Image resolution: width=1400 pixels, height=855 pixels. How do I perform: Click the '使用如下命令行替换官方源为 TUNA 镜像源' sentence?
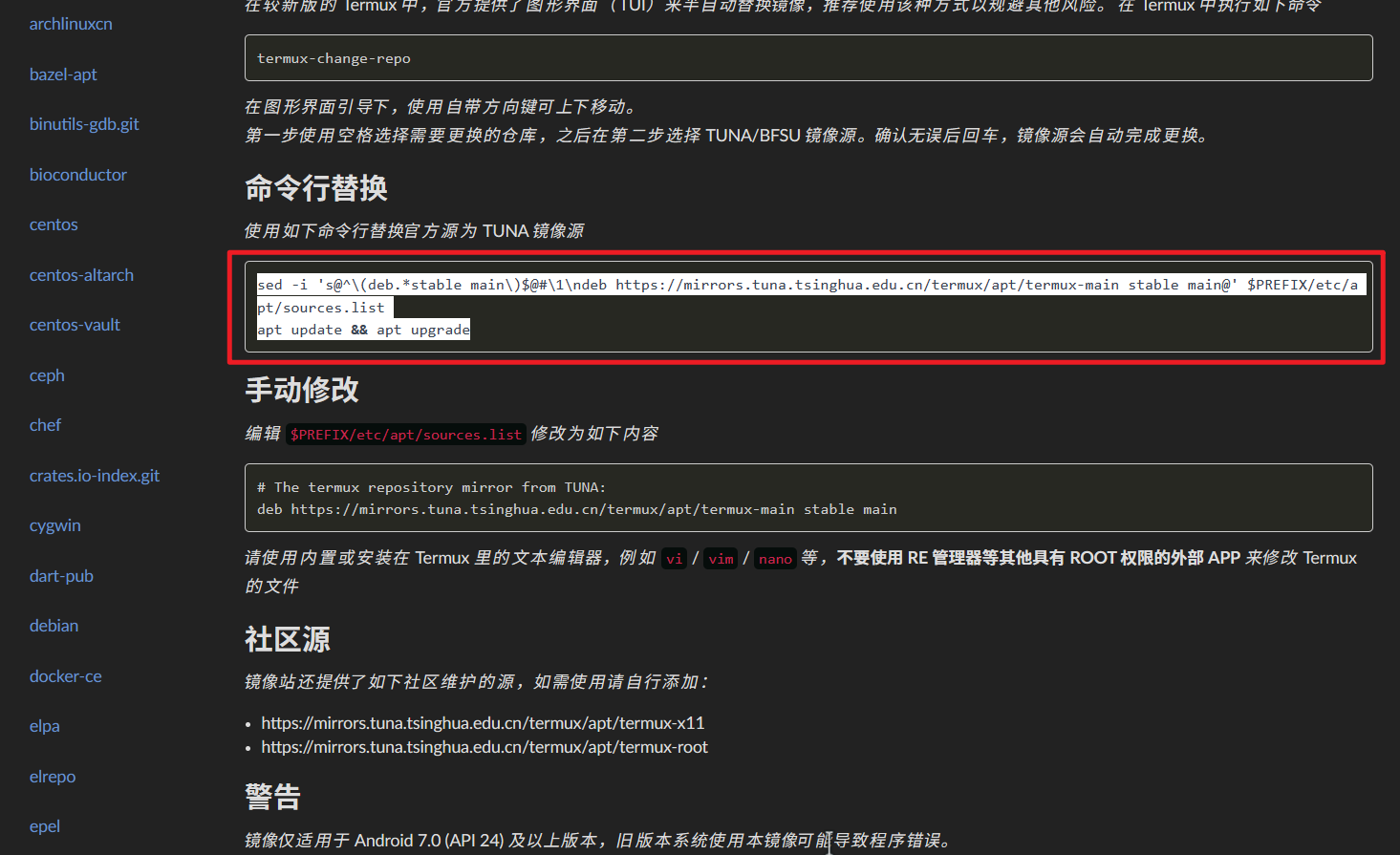[414, 231]
